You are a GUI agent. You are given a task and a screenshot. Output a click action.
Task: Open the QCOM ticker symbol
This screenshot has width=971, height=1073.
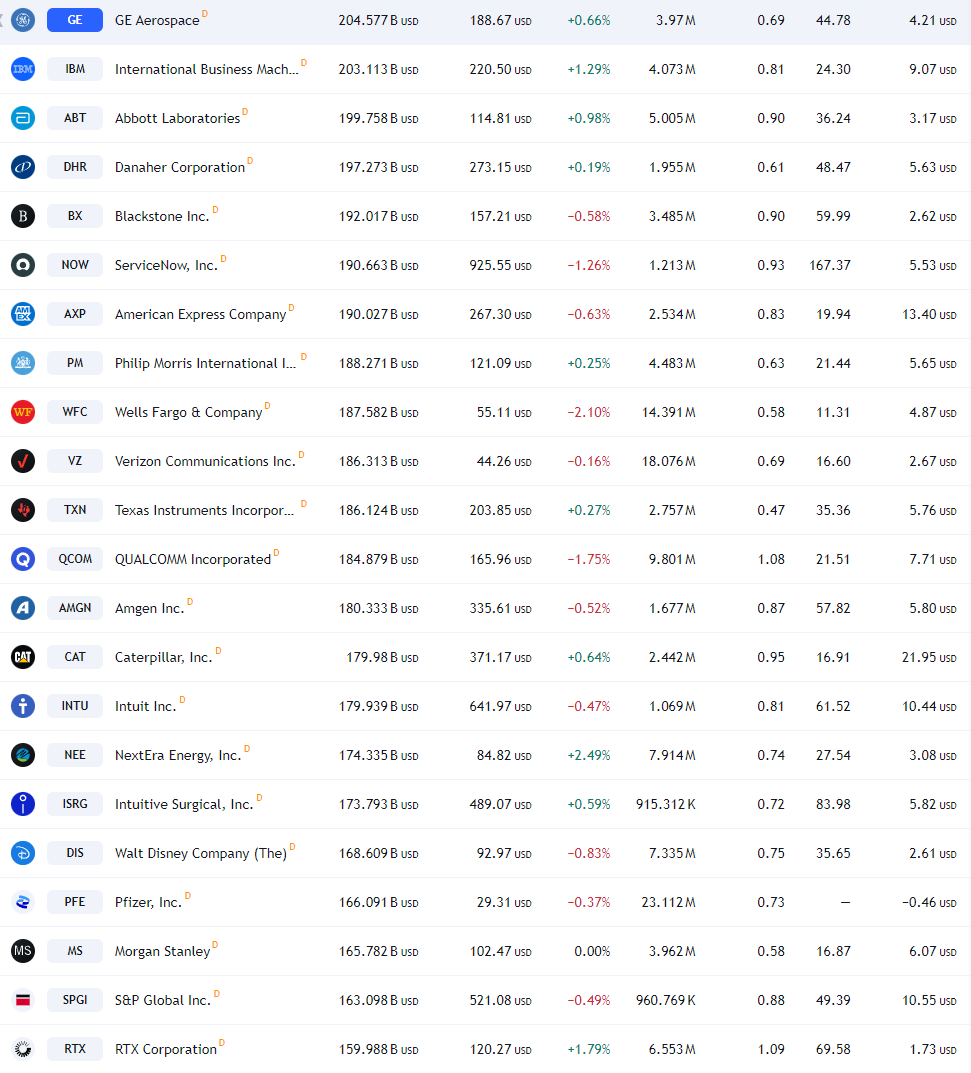click(x=75, y=559)
